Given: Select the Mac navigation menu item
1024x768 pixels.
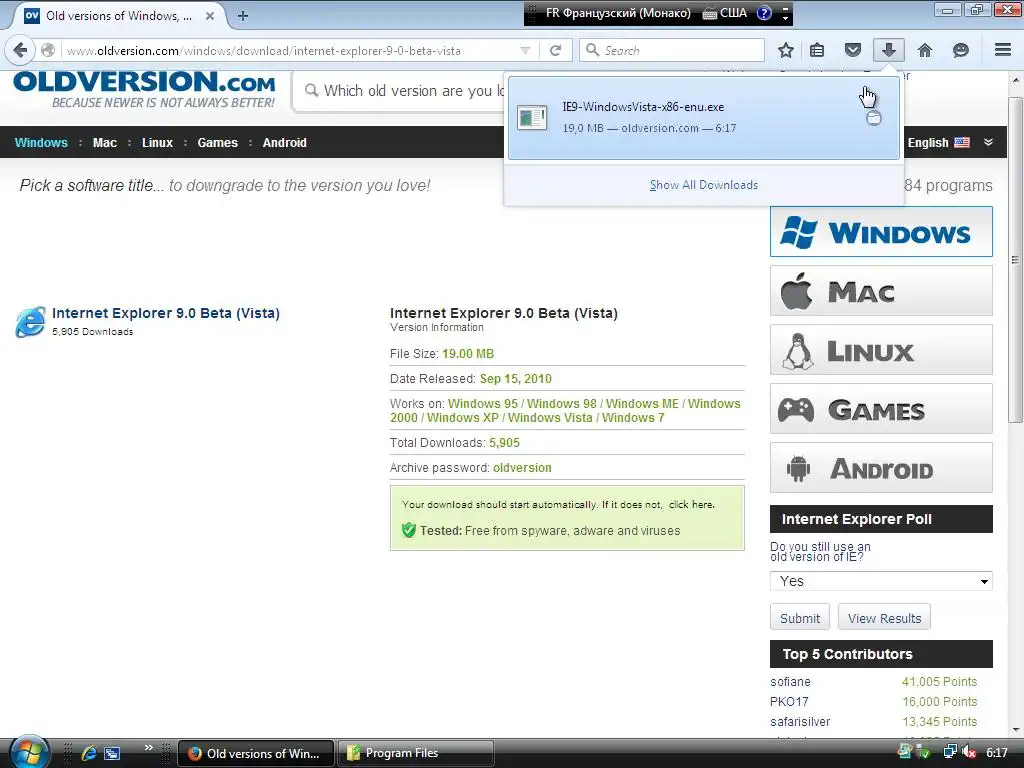Looking at the screenshot, I should tap(104, 142).
